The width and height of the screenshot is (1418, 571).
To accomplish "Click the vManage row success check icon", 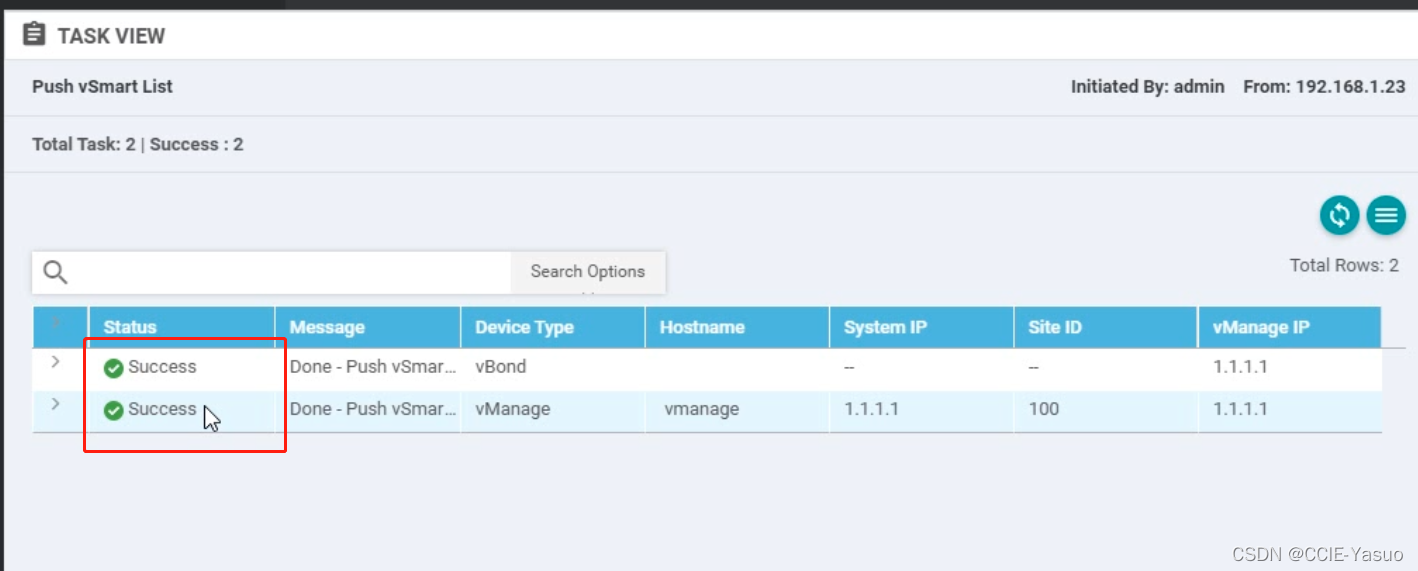I will click(x=114, y=410).
